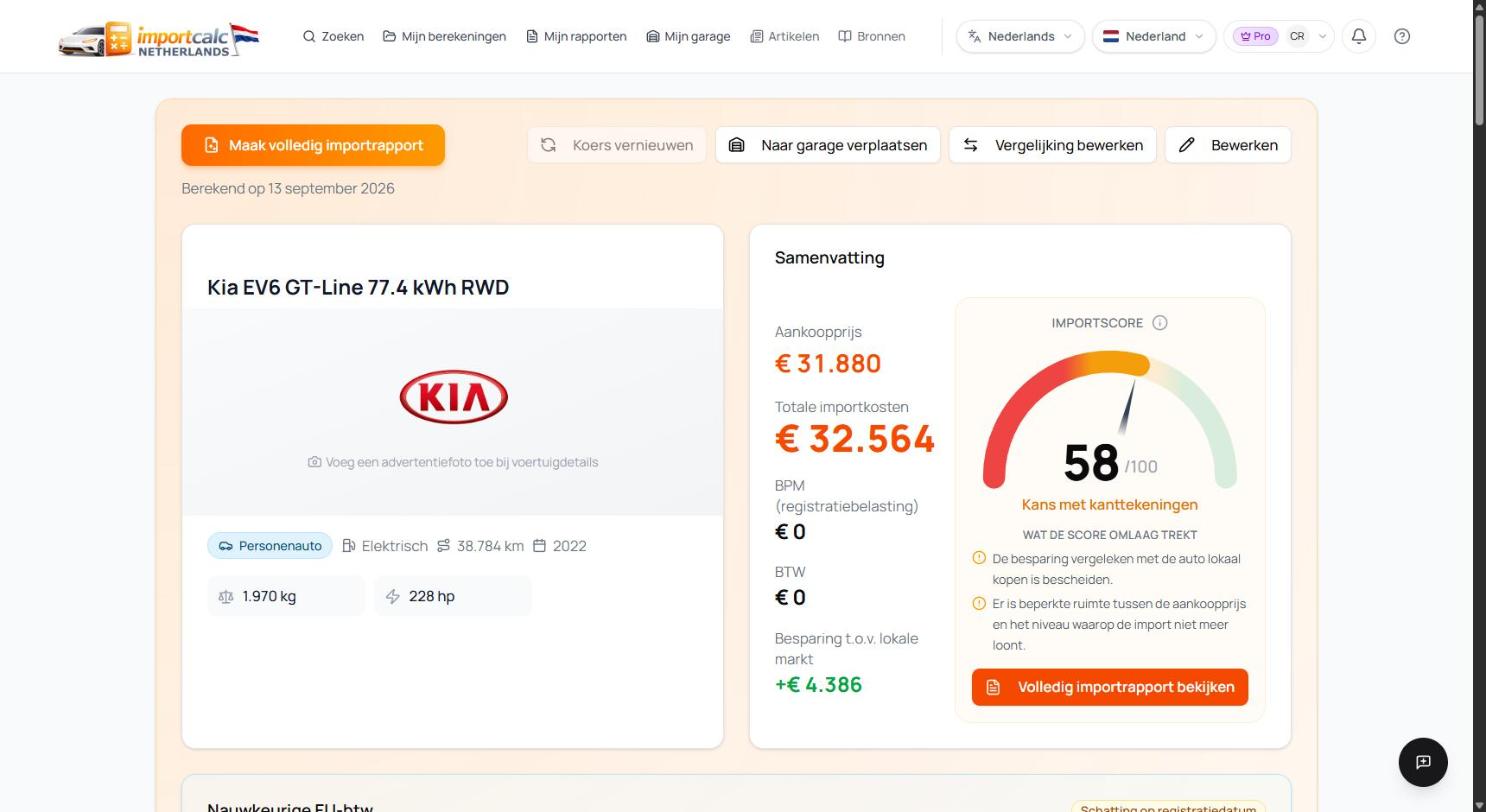The width and height of the screenshot is (1486, 812).
Task: Click the ImportCalc Netherlands logo
Action: (159, 38)
